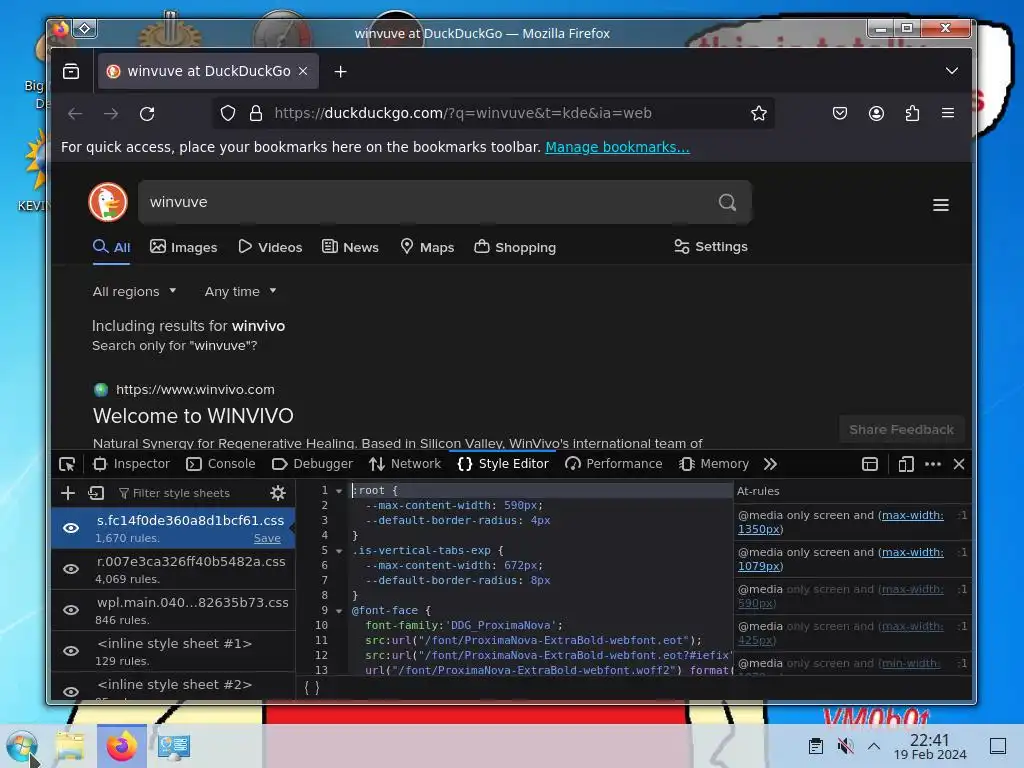Click the Manage bookmarks link
The height and width of the screenshot is (768, 1024).
(x=617, y=147)
